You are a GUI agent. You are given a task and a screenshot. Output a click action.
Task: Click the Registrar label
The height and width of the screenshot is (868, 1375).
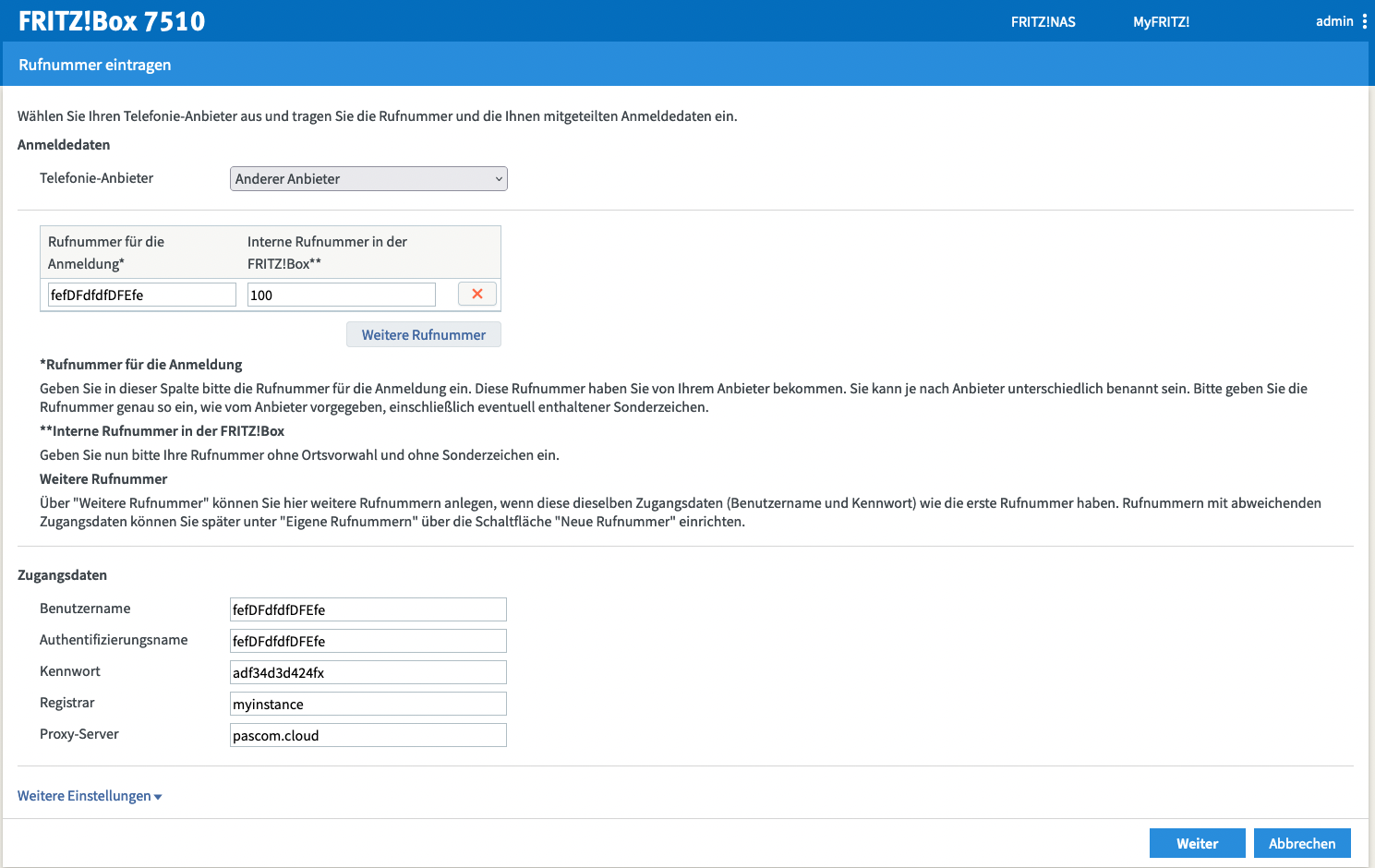click(x=67, y=703)
